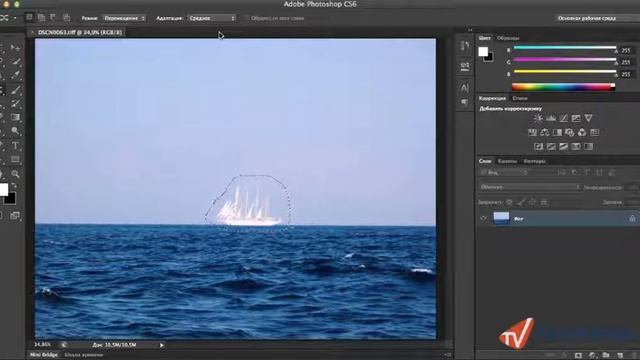Open the Режим (Перемещение) dropdown
The height and width of the screenshot is (360, 640).
click(124, 18)
